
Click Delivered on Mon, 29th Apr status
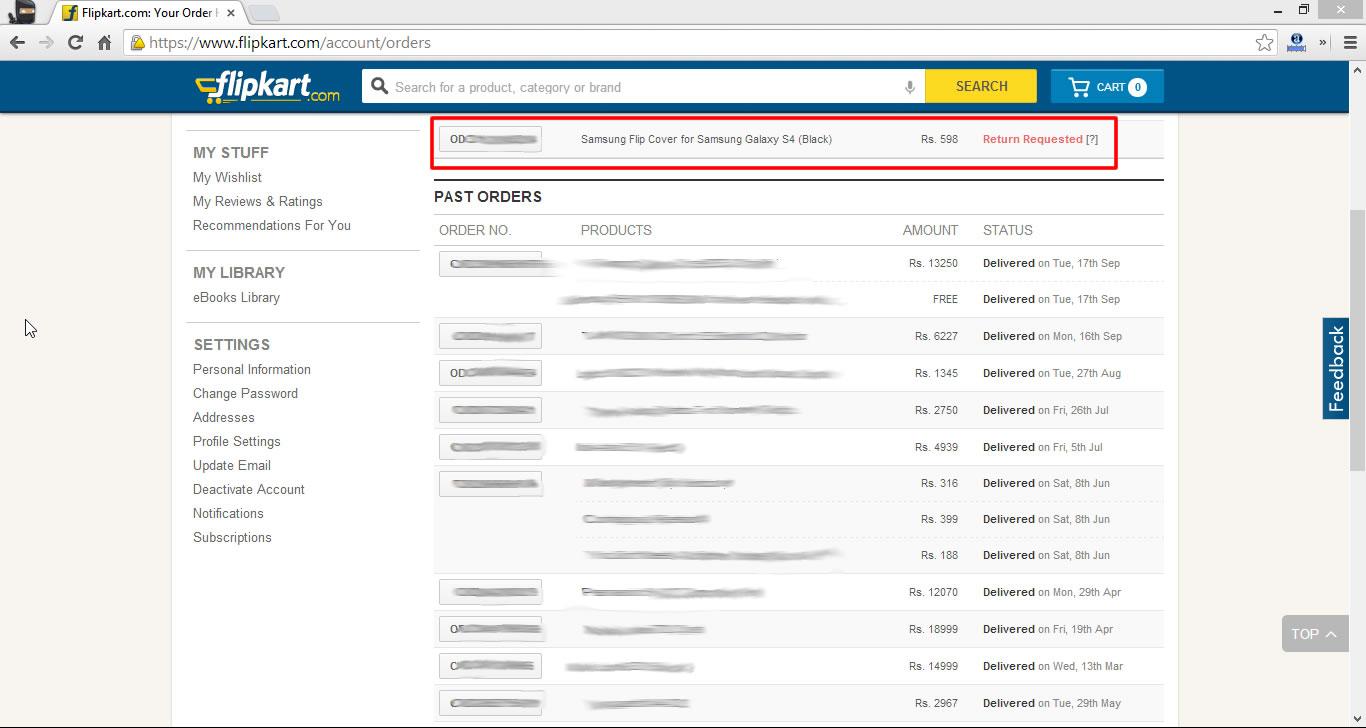[x=1052, y=592]
